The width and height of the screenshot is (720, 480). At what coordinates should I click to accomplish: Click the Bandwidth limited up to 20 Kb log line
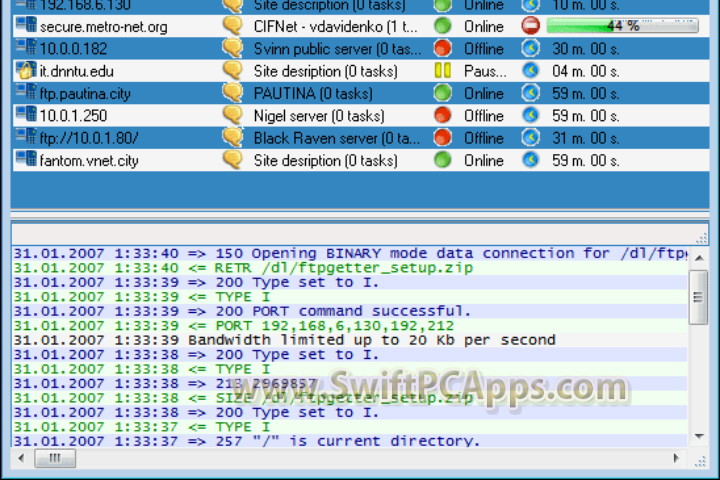coord(350,340)
